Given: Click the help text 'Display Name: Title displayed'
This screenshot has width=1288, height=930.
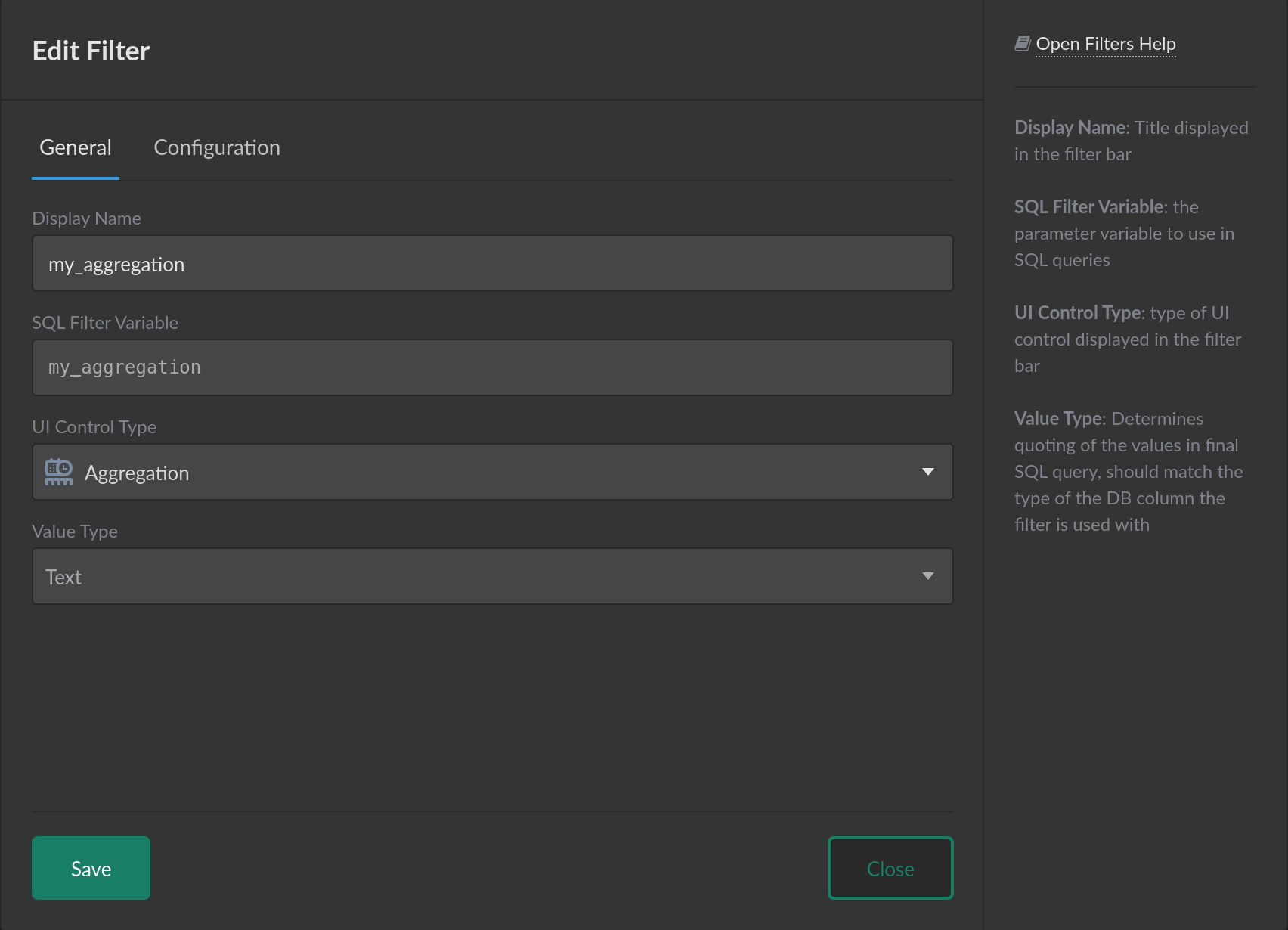Looking at the screenshot, I should click(x=1132, y=128).
